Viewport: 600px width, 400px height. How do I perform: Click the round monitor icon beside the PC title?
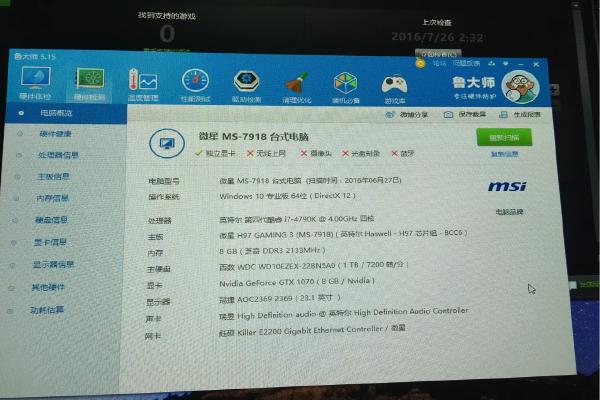167,143
